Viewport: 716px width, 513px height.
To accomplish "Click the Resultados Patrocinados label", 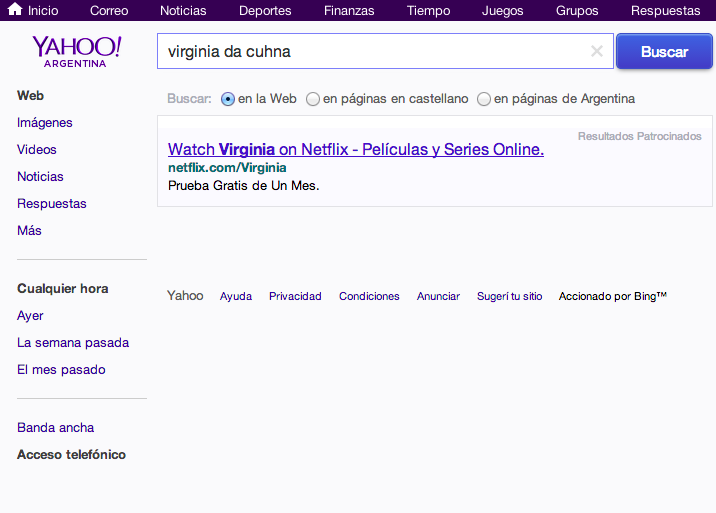I will [x=639, y=136].
